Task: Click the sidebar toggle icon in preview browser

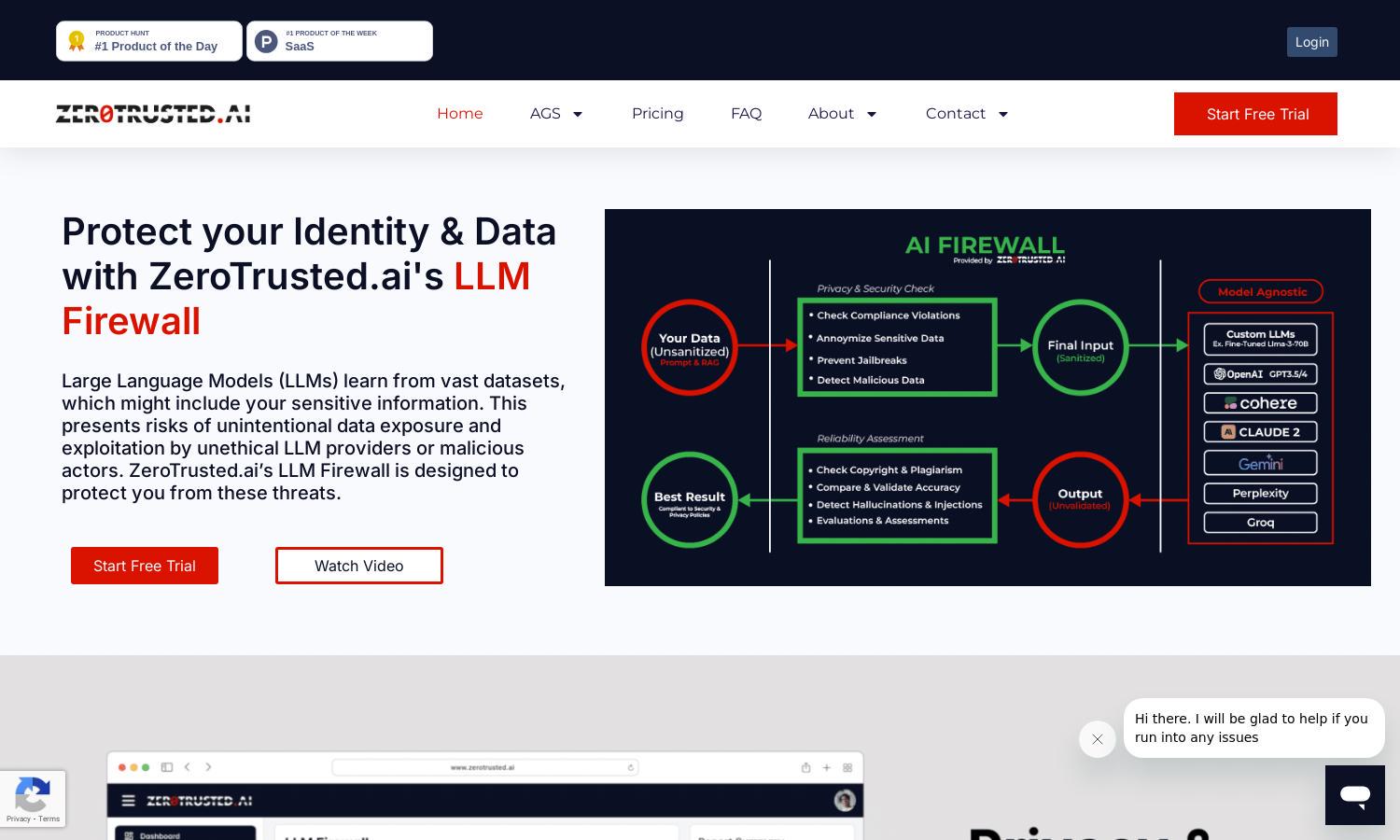Action: 167,767
